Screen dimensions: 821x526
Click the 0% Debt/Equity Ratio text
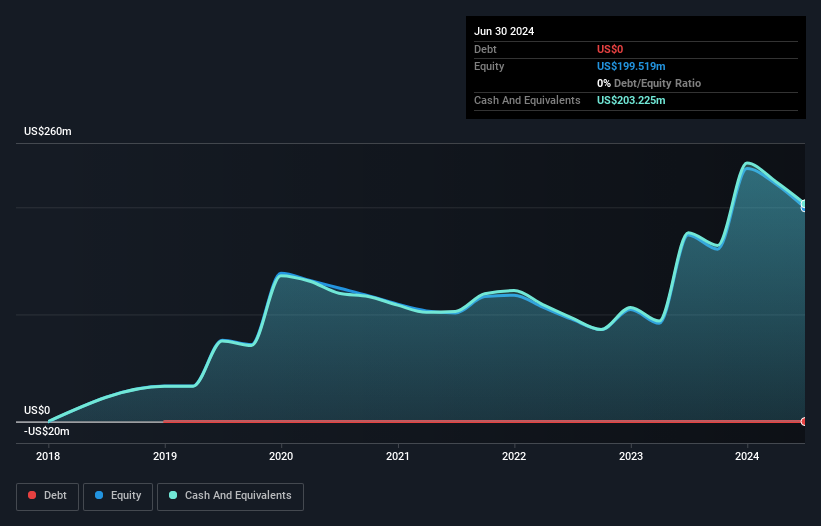649,83
